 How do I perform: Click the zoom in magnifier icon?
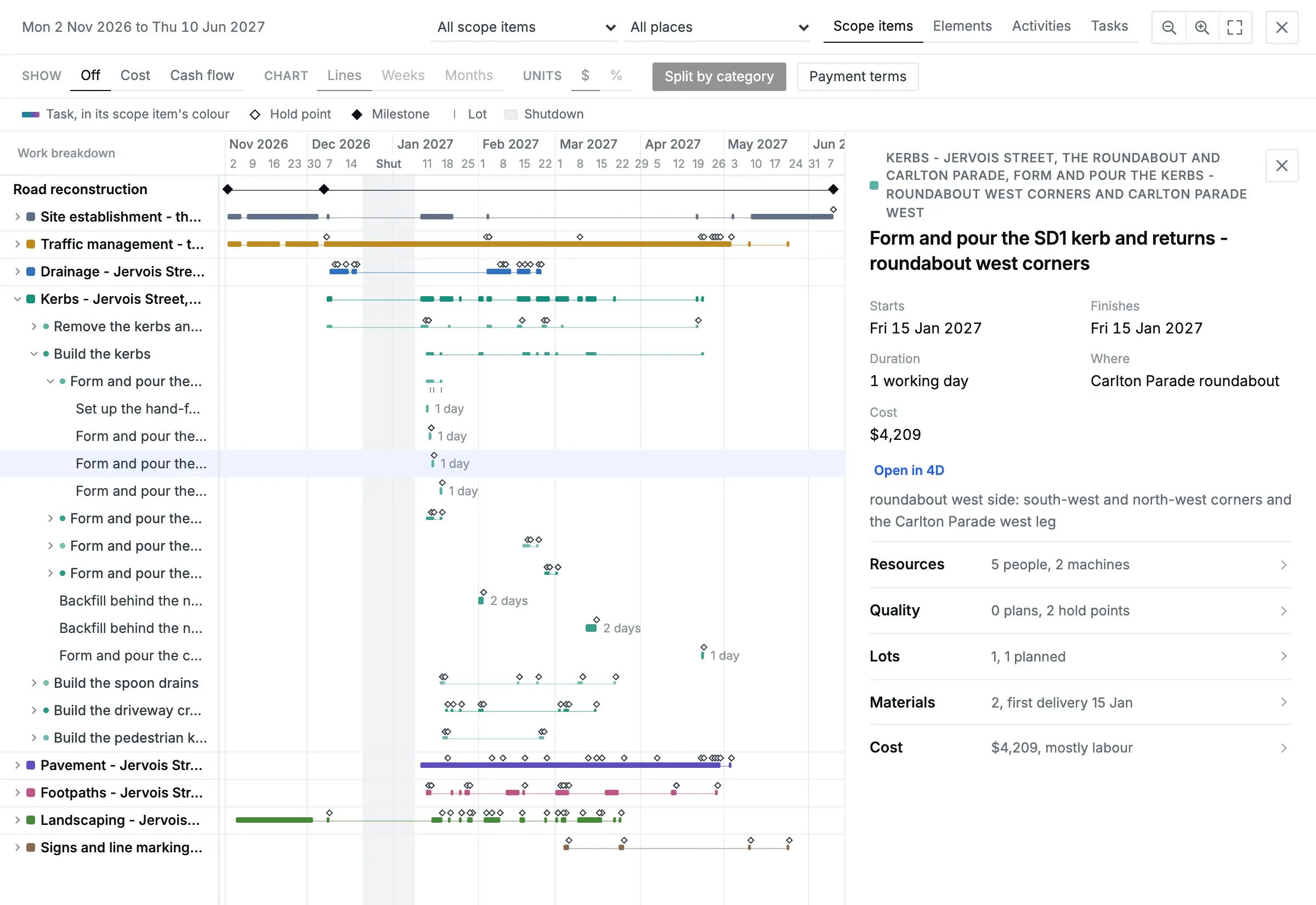tap(1201, 27)
